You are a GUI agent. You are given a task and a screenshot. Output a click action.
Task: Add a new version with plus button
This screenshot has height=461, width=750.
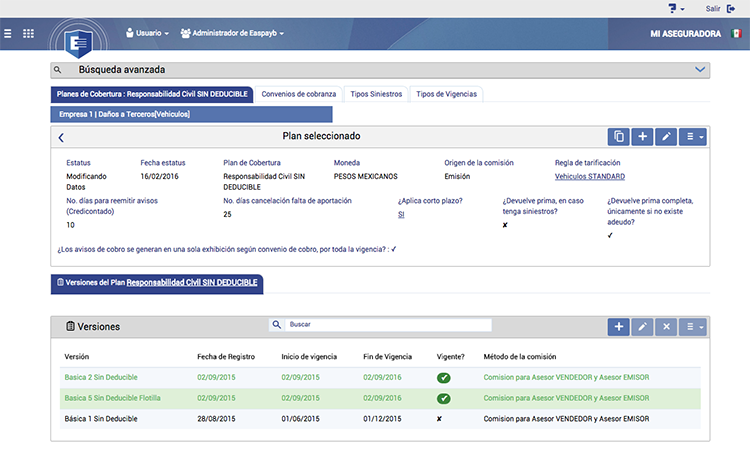click(x=618, y=327)
